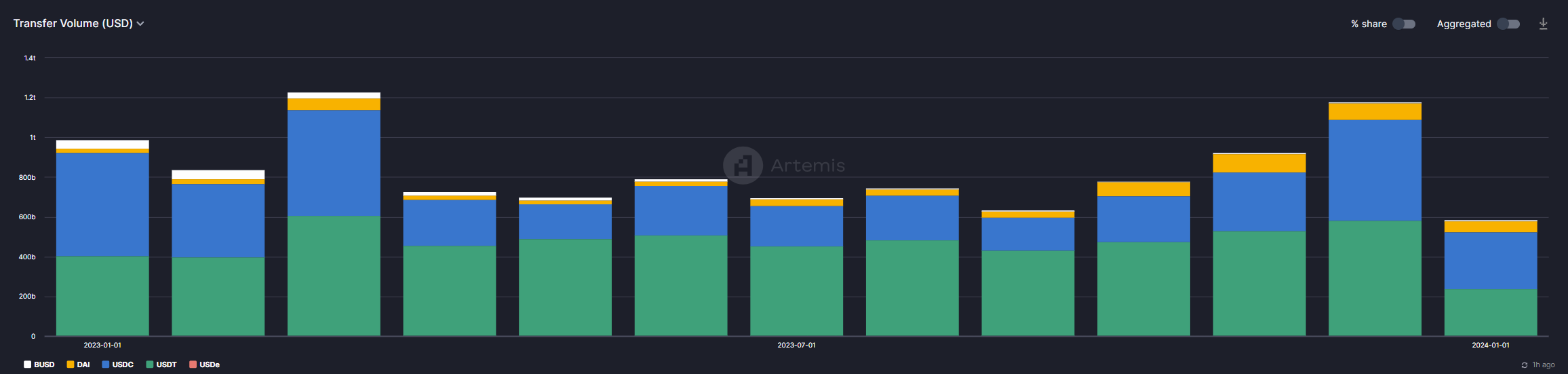Click the 1h ago timestamp text

[x=1544, y=365]
